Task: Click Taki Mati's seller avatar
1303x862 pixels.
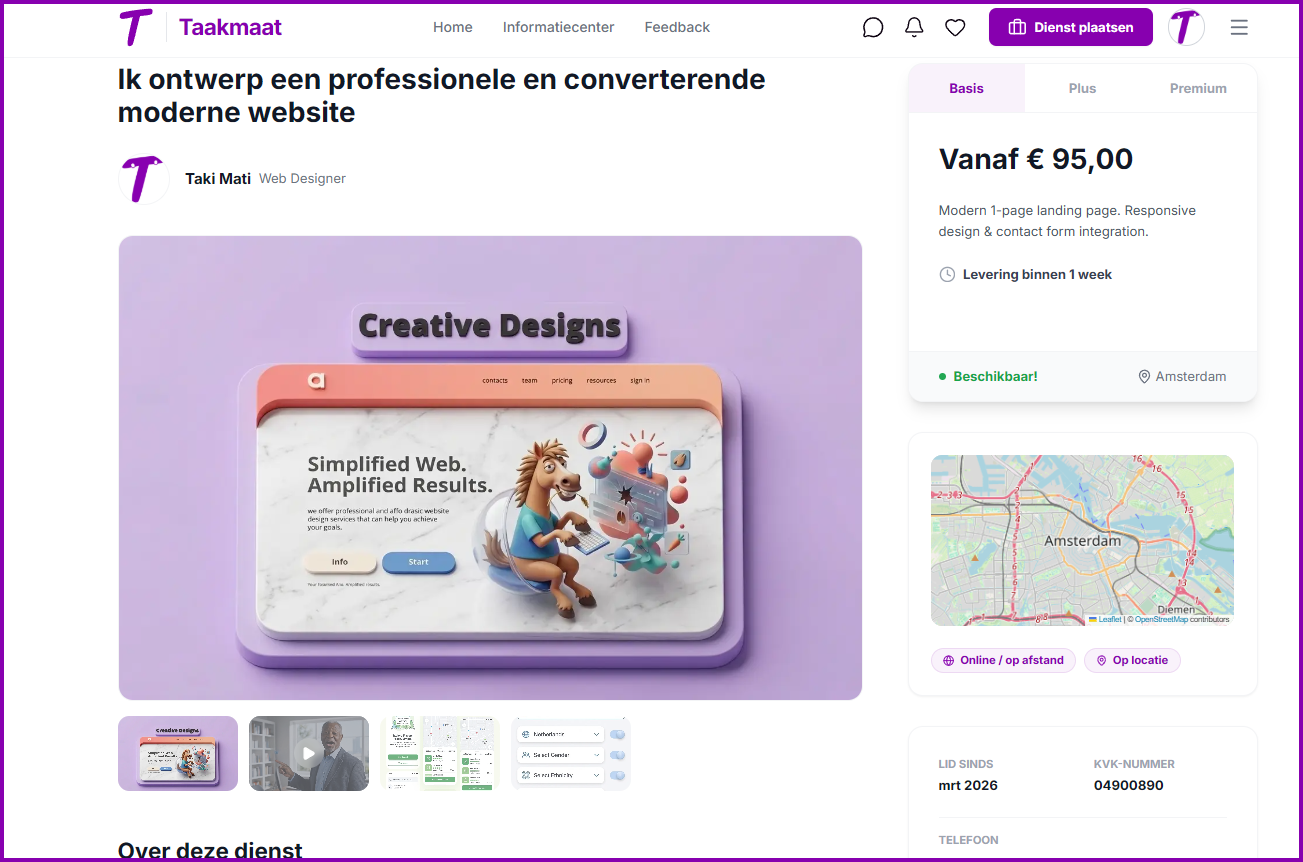Action: click(x=144, y=179)
